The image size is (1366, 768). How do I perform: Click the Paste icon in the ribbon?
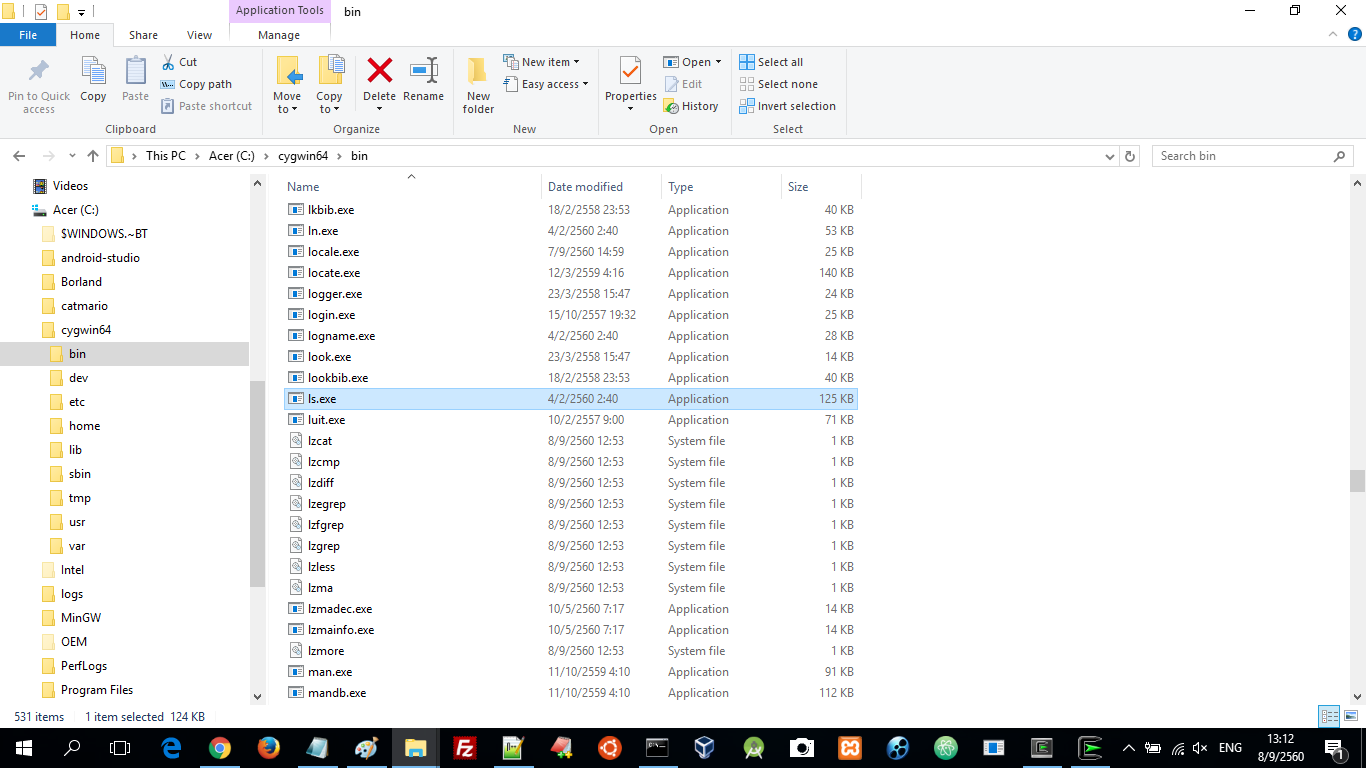(135, 72)
